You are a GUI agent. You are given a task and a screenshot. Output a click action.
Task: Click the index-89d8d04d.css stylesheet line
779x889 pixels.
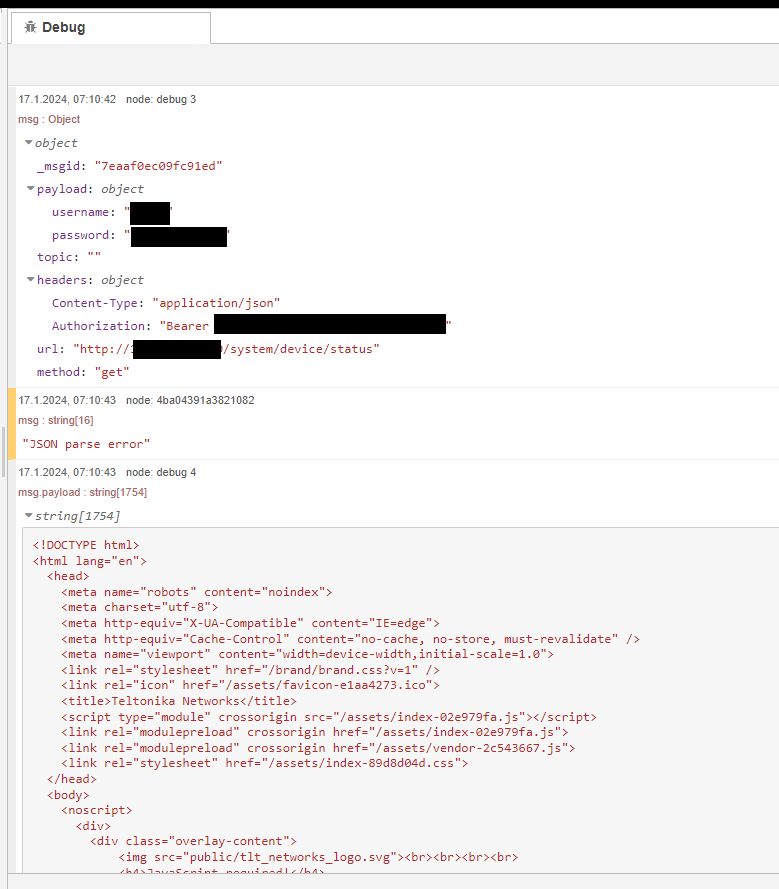[x=265, y=763]
